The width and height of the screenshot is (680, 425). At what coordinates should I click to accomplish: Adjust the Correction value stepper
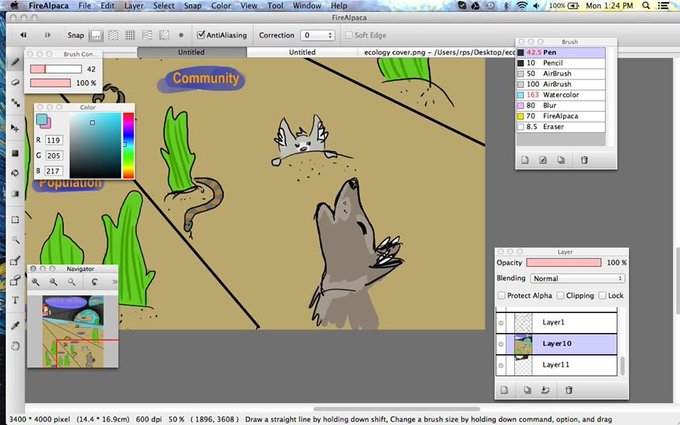(x=330, y=35)
